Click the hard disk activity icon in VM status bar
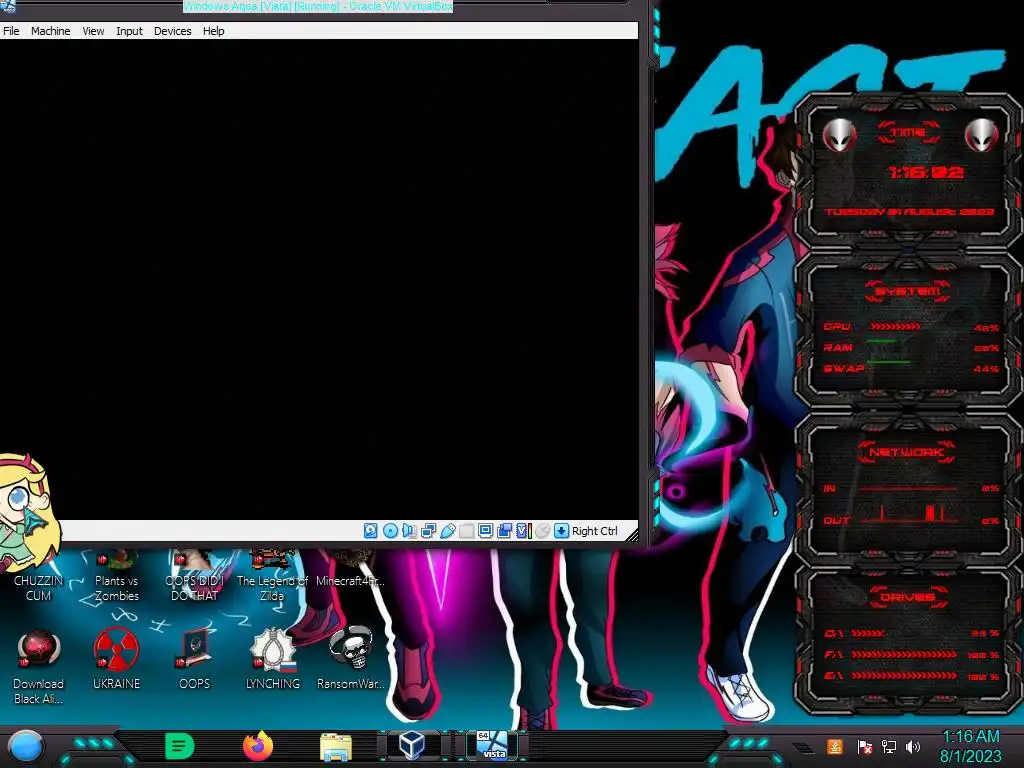 tap(370, 530)
